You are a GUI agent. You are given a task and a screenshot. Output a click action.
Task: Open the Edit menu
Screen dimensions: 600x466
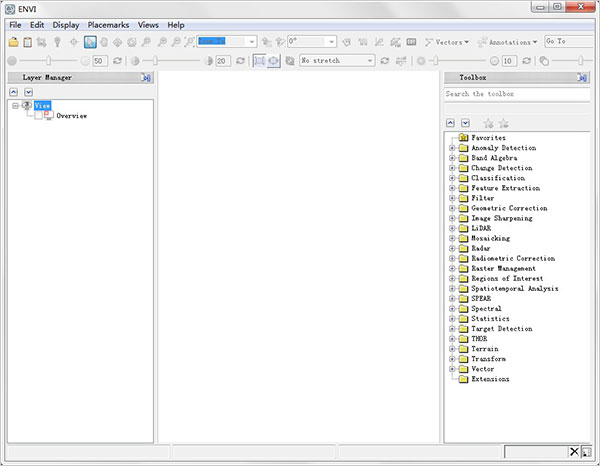coord(37,25)
